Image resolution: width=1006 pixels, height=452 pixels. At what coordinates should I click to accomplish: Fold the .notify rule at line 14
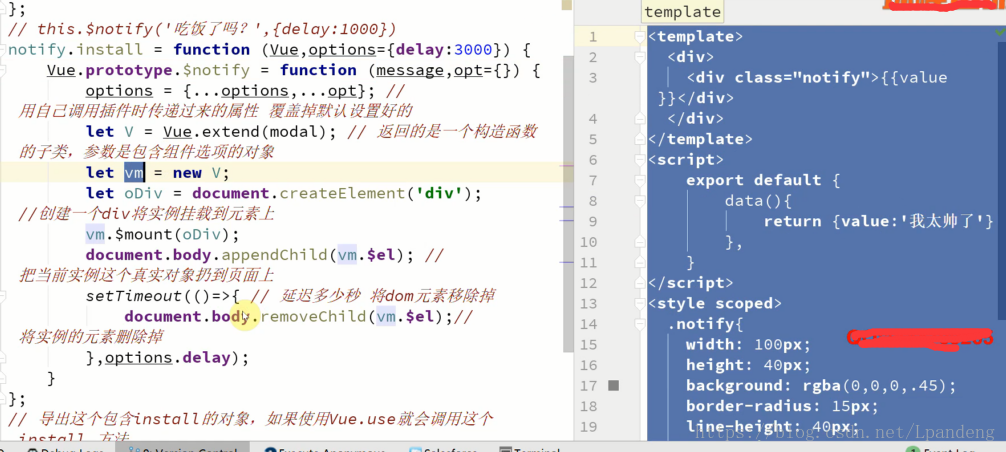[x=640, y=324]
